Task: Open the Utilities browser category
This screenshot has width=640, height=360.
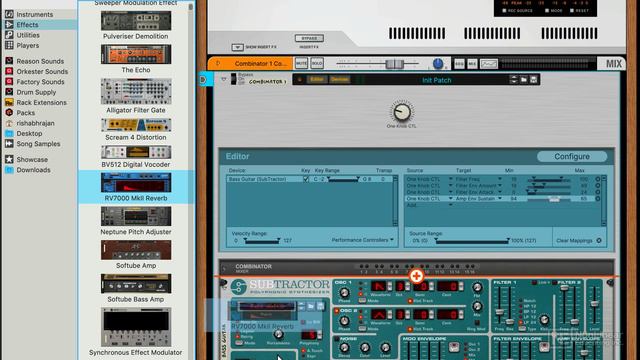Action: (x=28, y=35)
